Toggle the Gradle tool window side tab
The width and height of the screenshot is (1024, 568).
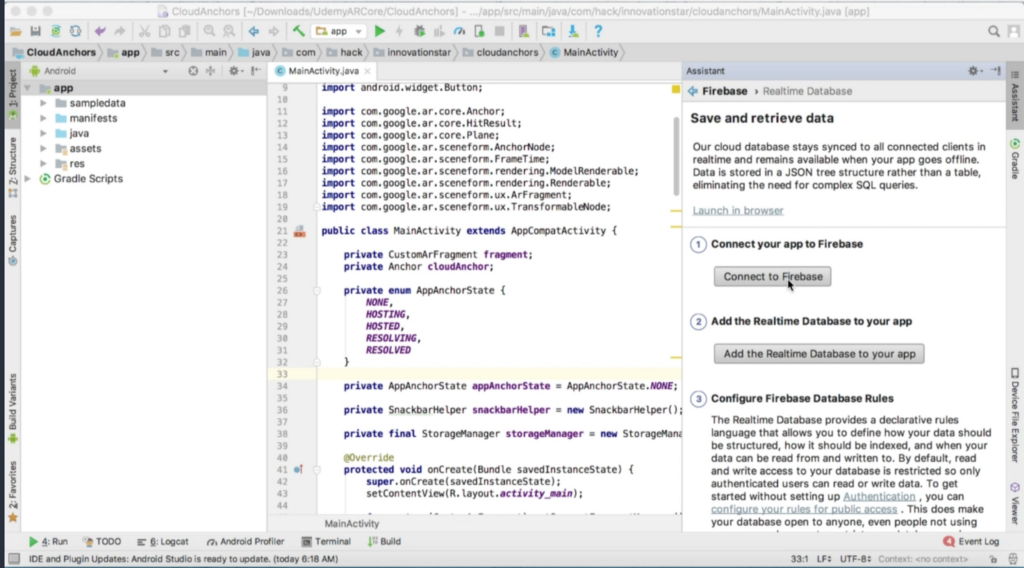pyautogui.click(x=1014, y=158)
